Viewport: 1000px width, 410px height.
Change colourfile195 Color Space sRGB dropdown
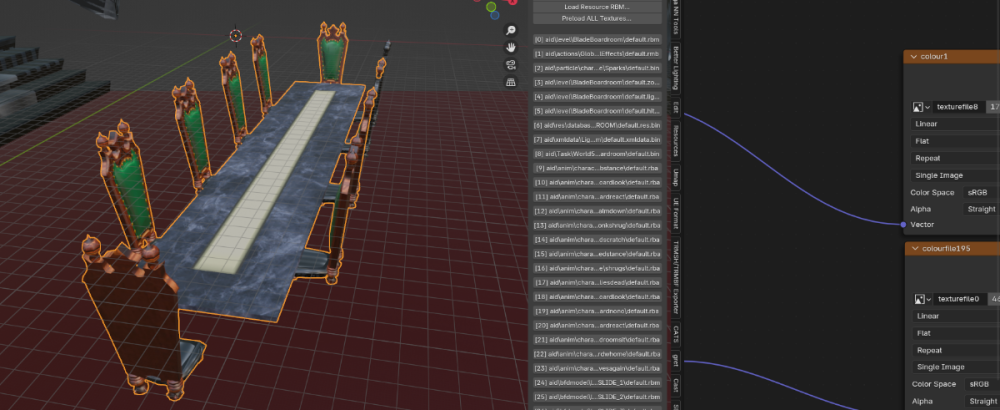(x=983, y=384)
